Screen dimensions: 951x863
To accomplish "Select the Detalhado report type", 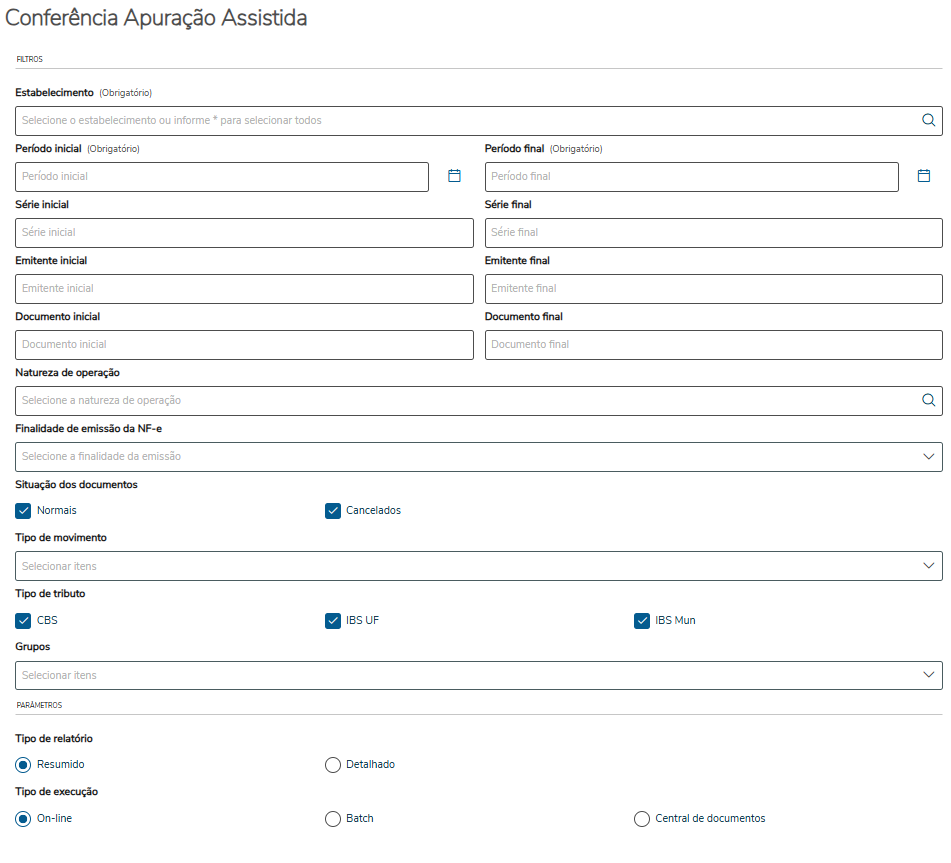I will pos(333,764).
